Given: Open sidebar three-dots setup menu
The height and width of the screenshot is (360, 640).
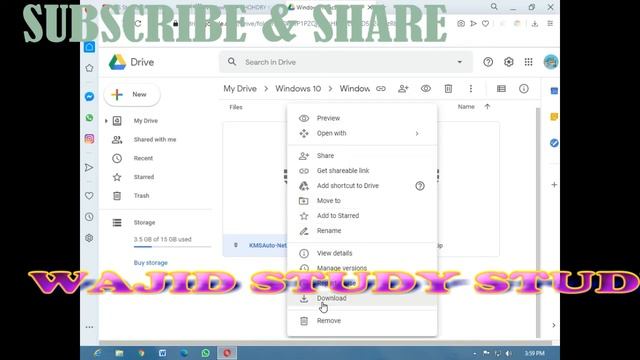Looking at the screenshot, I should (x=89, y=327).
